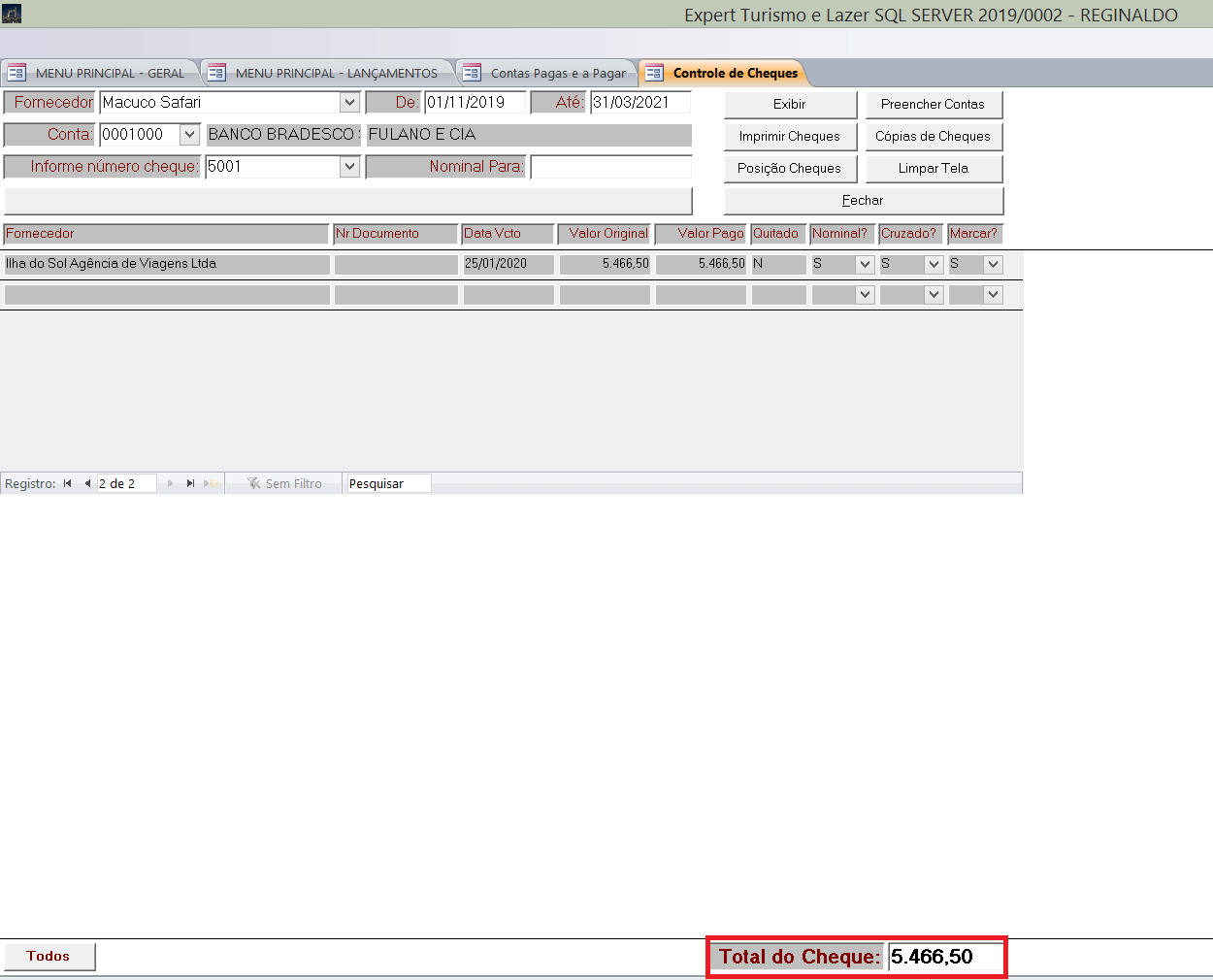This screenshot has width=1213, height=980.
Task: Click the application icon in title bar
Action: pyautogui.click(x=12, y=14)
